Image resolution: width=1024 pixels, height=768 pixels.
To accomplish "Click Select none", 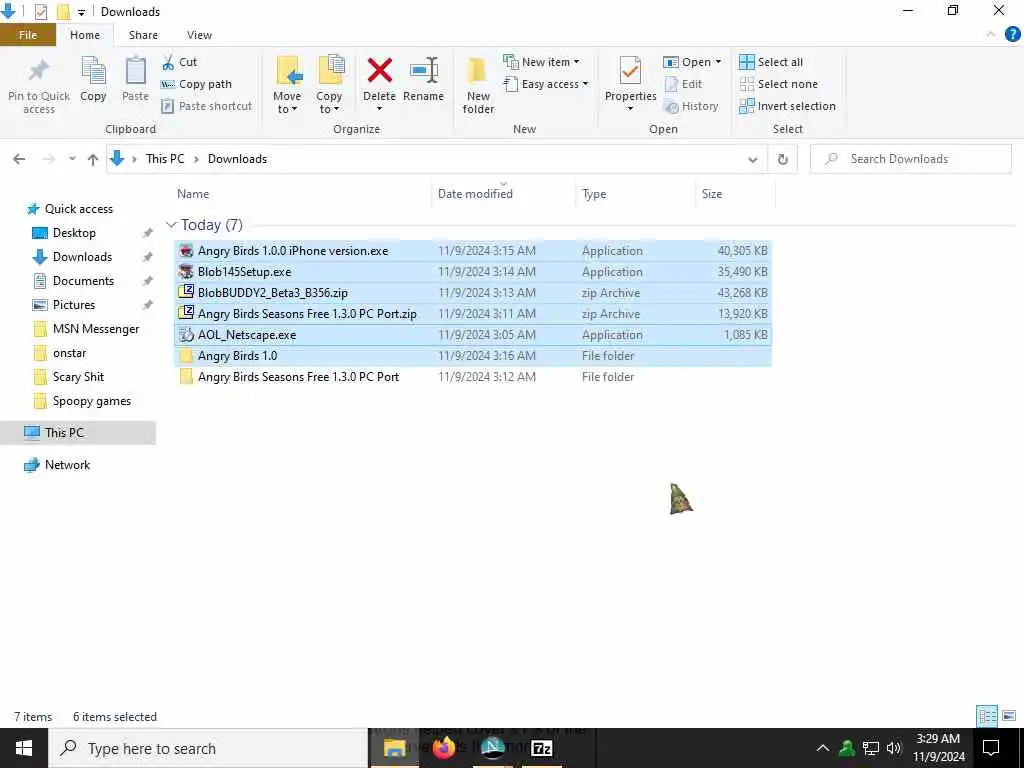I will coord(778,84).
